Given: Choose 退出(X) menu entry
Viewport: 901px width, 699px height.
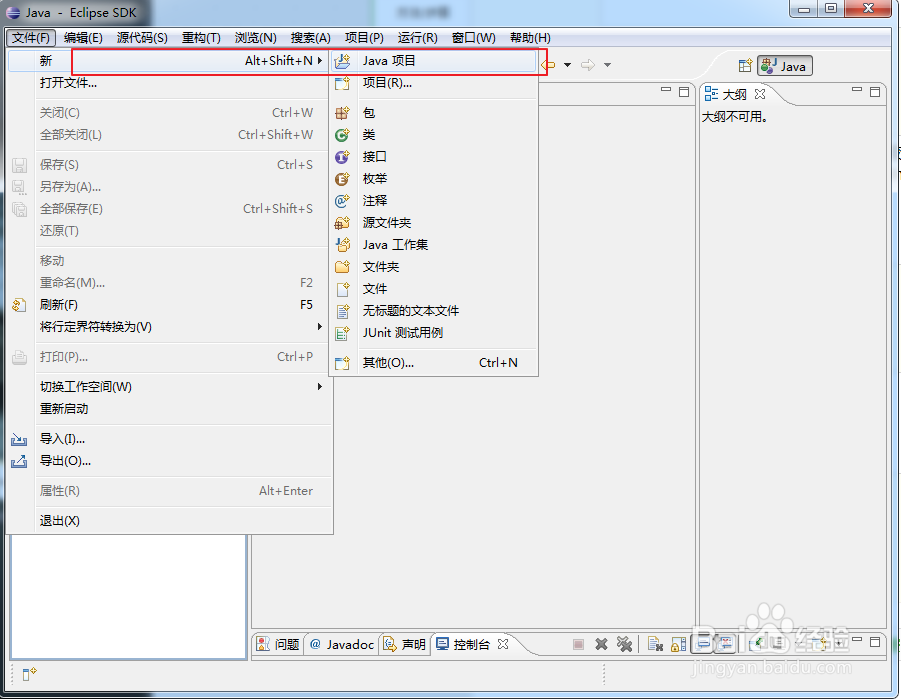Looking at the screenshot, I should point(170,521).
